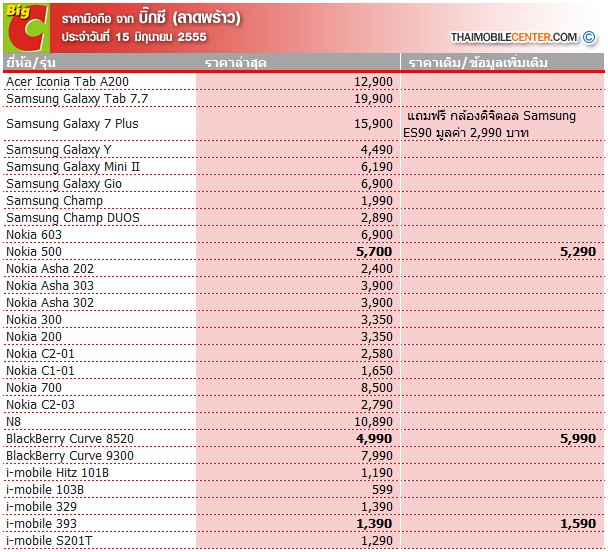Select i-mobile 329 model name
Screen dimensions: 608x552
[x=41, y=507]
